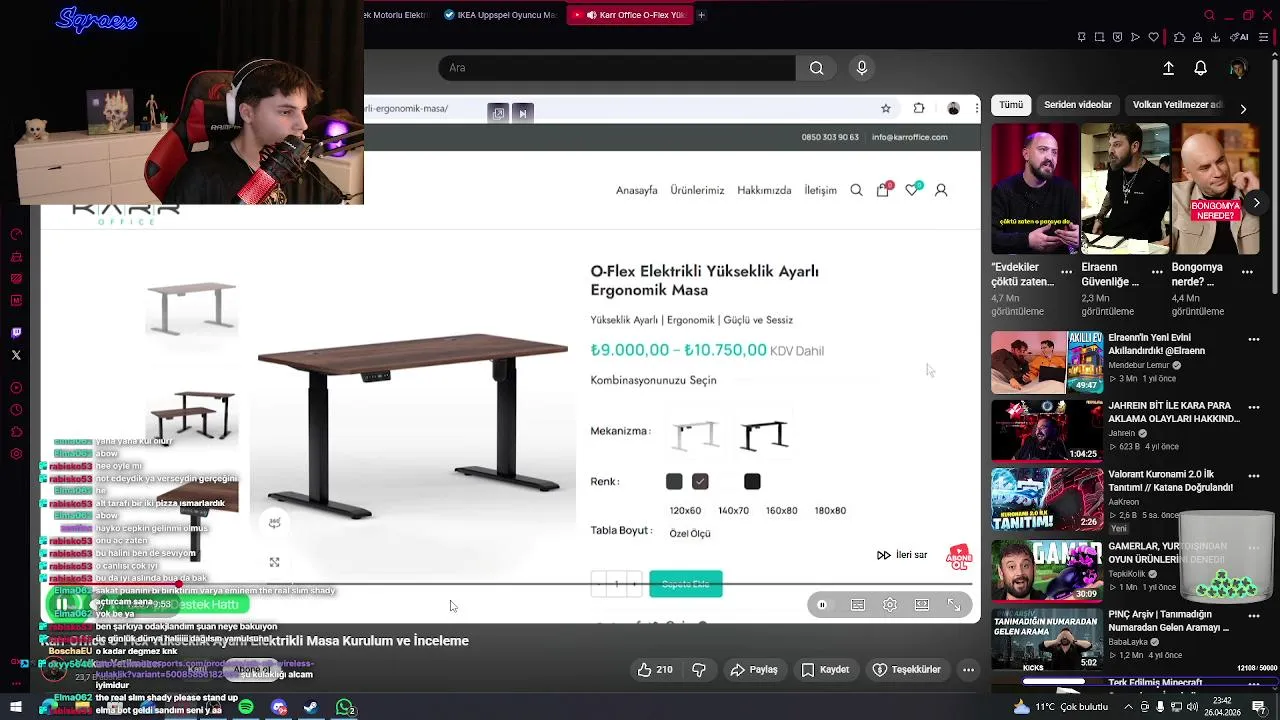Open the browser AI assistant
The width and height of the screenshot is (1280, 720).
point(1241,37)
